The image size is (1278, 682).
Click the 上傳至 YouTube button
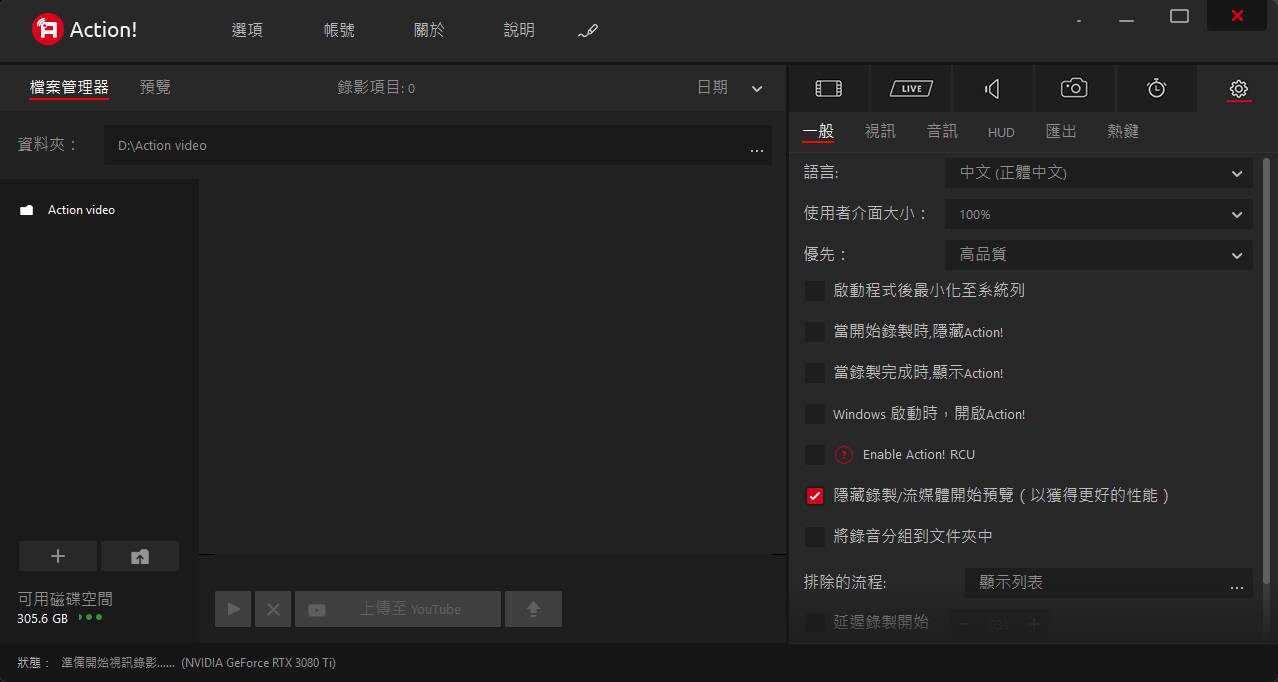[398, 609]
